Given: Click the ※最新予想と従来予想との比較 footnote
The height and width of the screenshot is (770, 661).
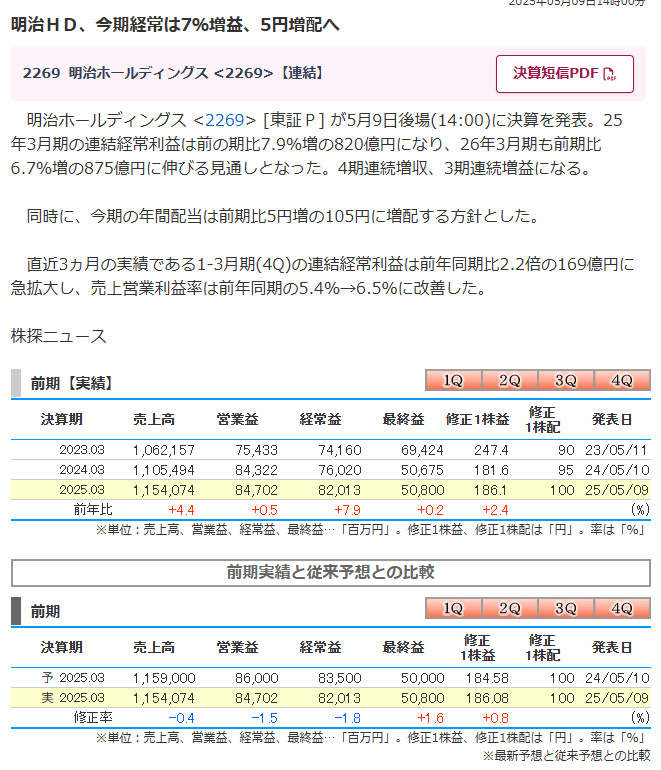Looking at the screenshot, I should tap(566, 755).
